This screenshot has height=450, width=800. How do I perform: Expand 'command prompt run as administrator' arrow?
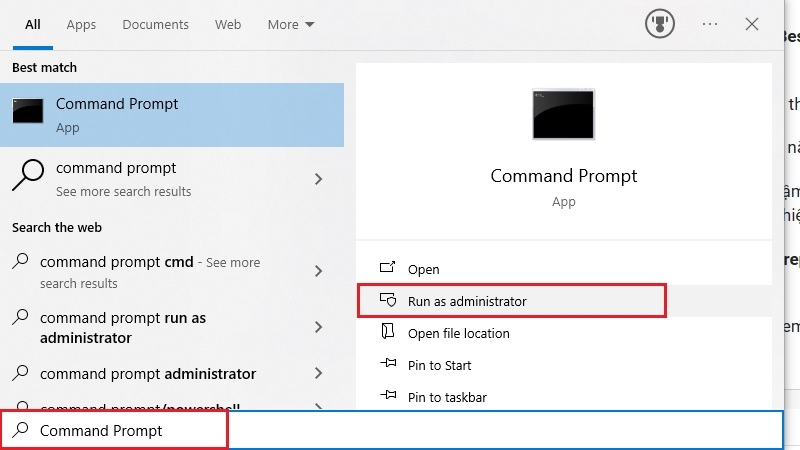point(318,327)
